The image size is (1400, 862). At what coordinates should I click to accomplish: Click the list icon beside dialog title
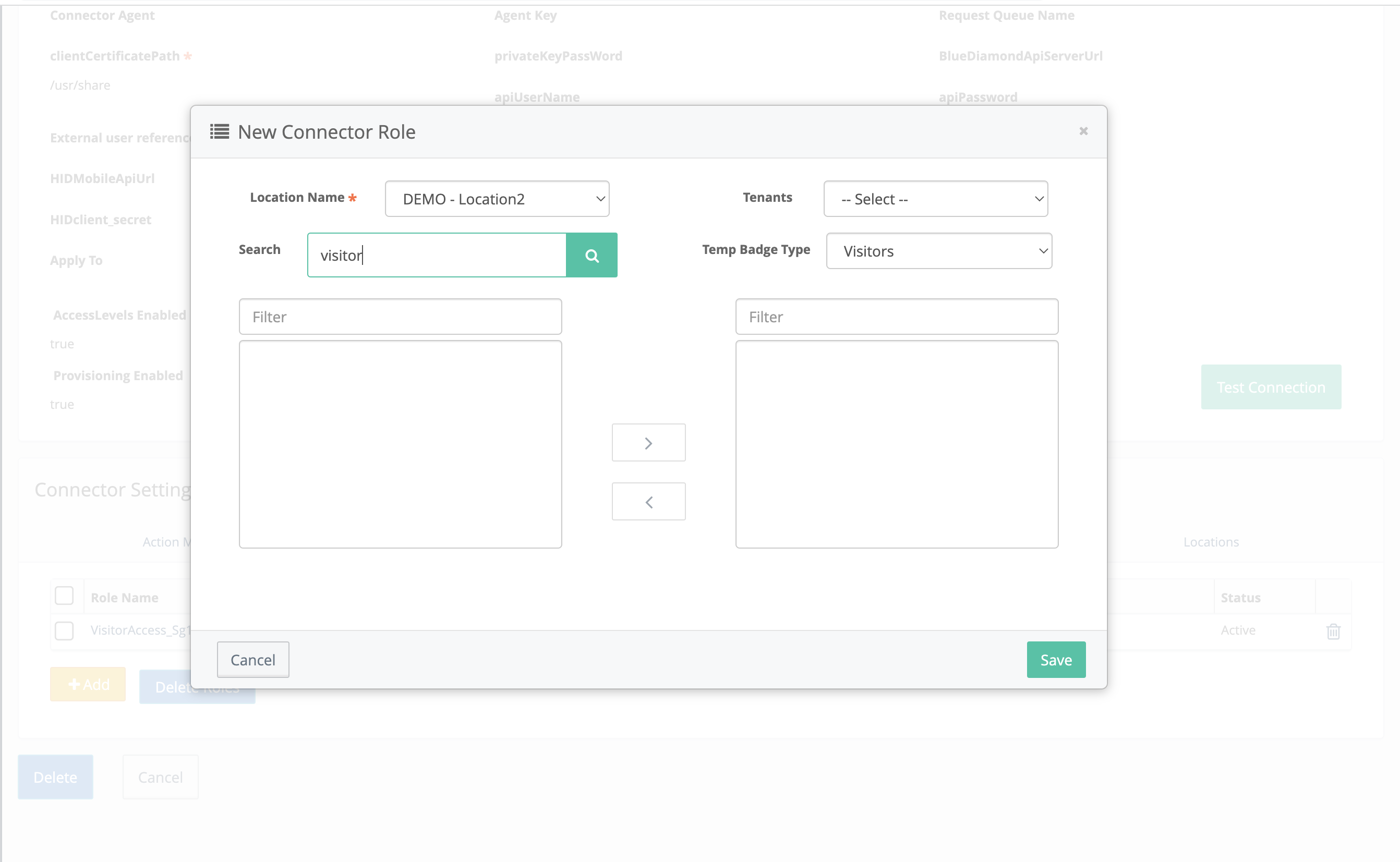(220, 132)
